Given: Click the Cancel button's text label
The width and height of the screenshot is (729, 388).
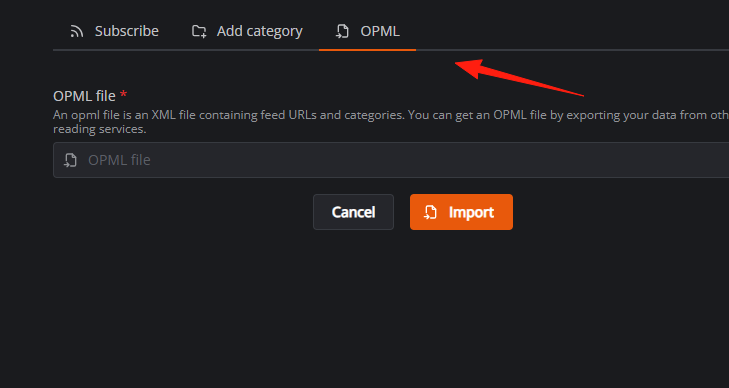Looking at the screenshot, I should [353, 212].
